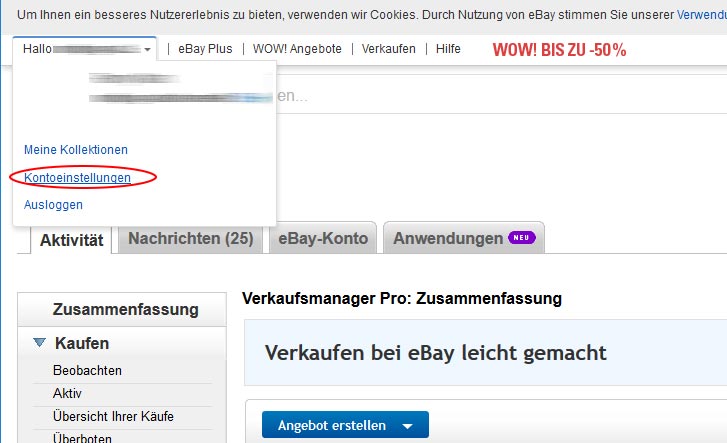
Task: Click Verkaufen in top navigation
Action: (x=388, y=49)
